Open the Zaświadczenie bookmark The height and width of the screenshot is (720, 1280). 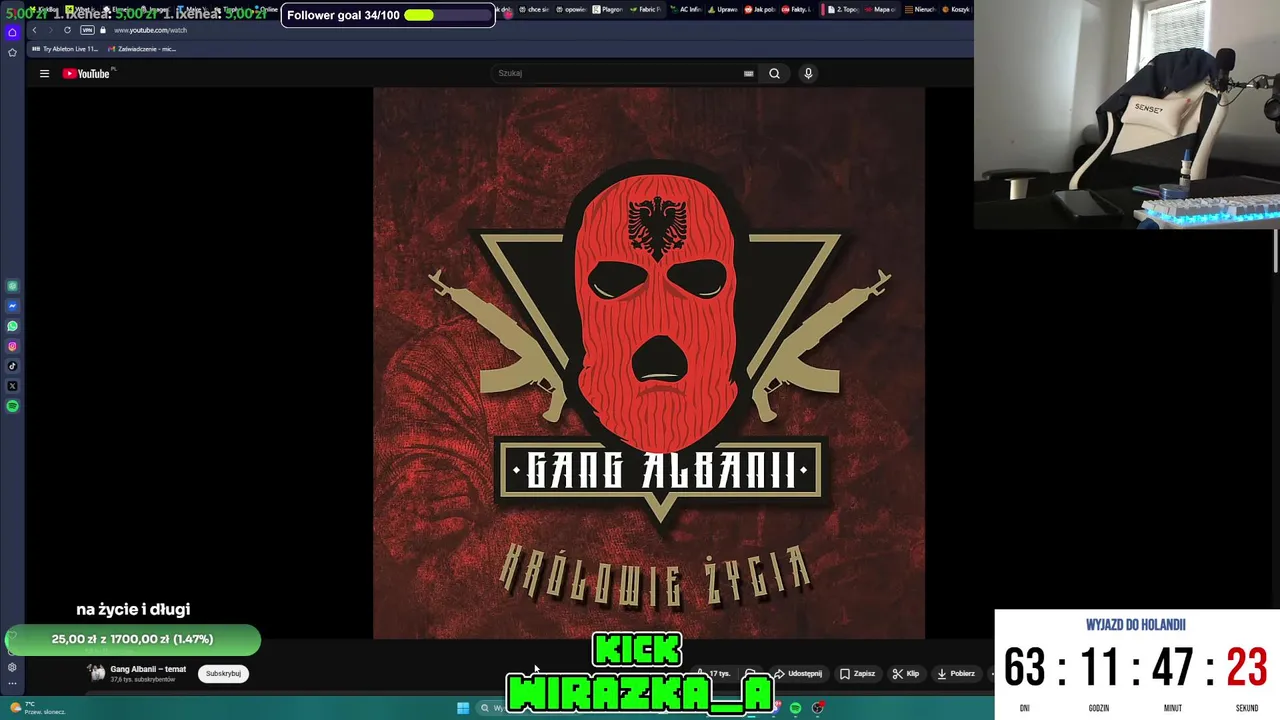pos(142,49)
